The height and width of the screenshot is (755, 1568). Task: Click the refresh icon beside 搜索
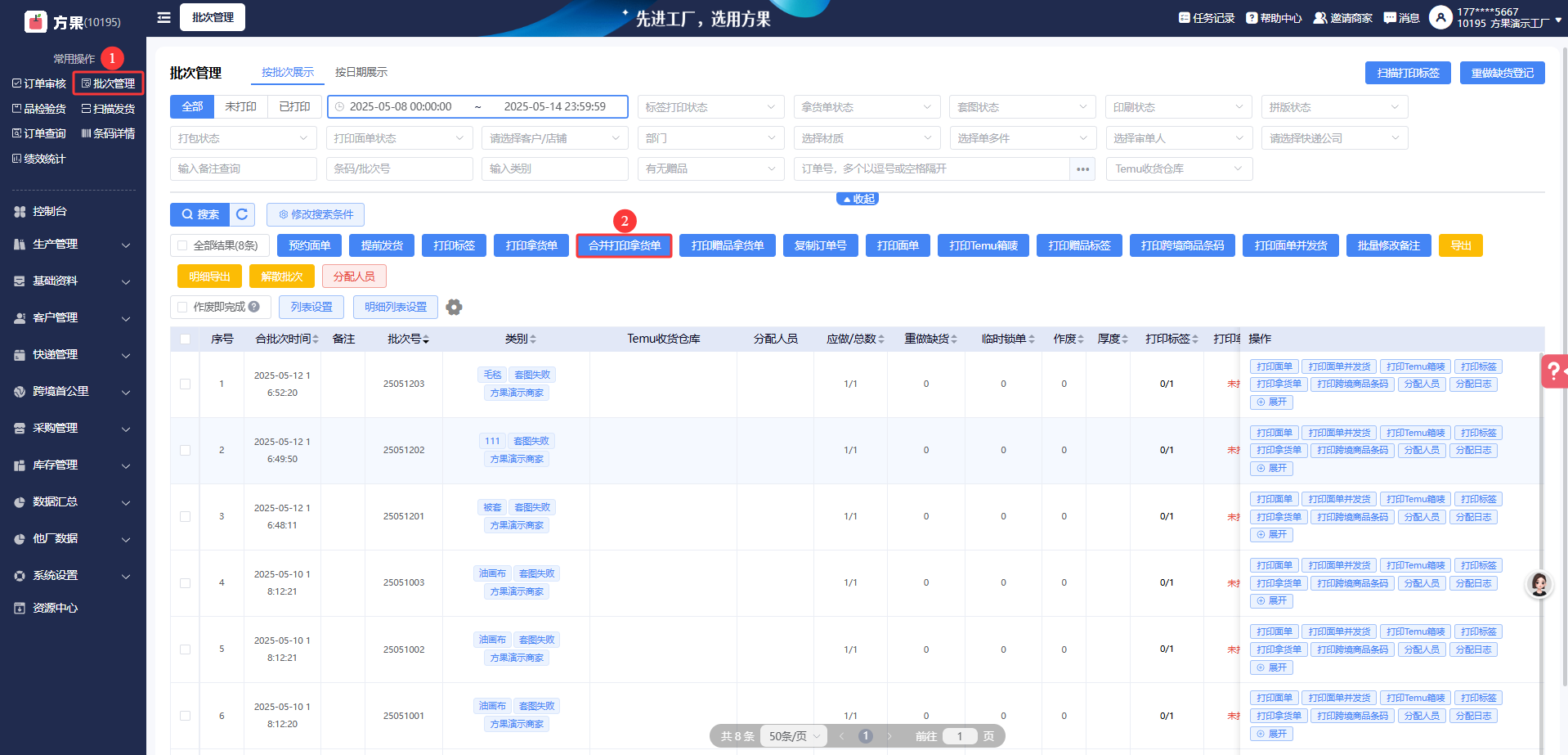(x=242, y=214)
